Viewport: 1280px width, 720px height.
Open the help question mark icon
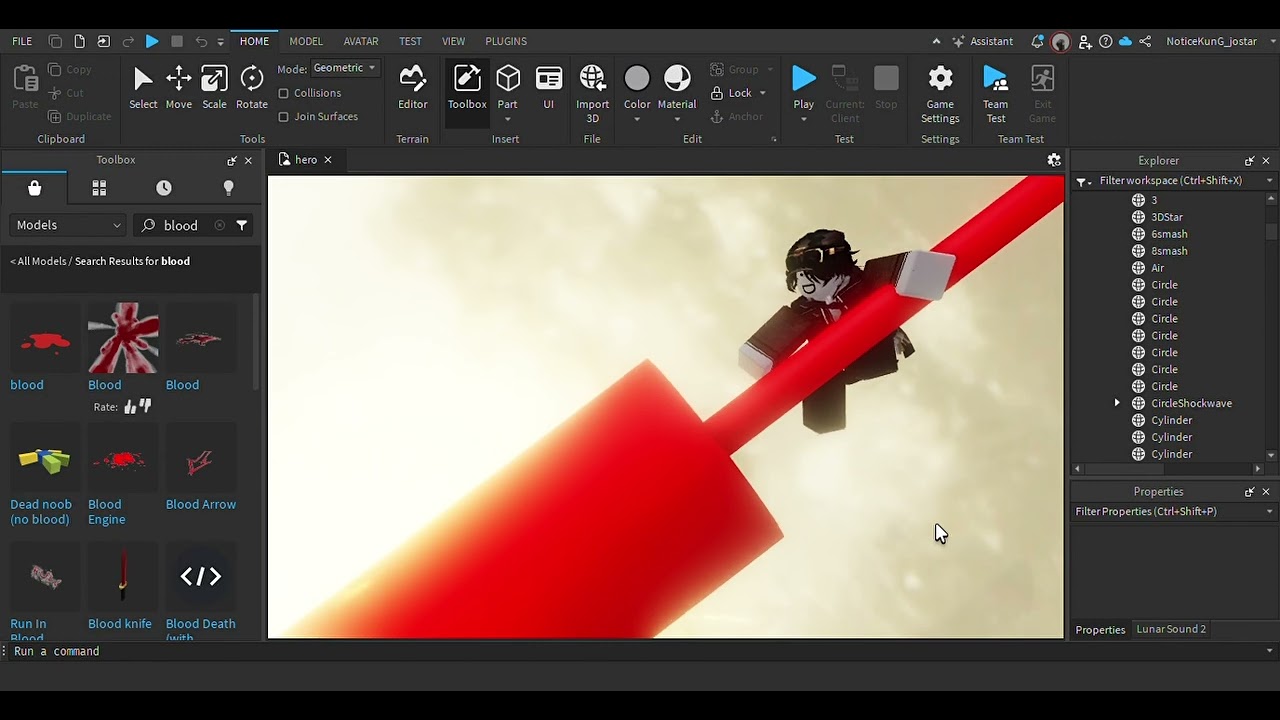click(1105, 41)
